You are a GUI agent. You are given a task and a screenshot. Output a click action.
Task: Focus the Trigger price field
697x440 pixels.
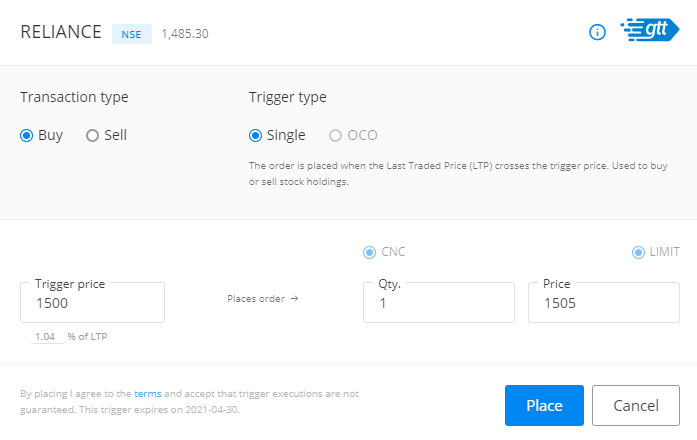pos(92,303)
